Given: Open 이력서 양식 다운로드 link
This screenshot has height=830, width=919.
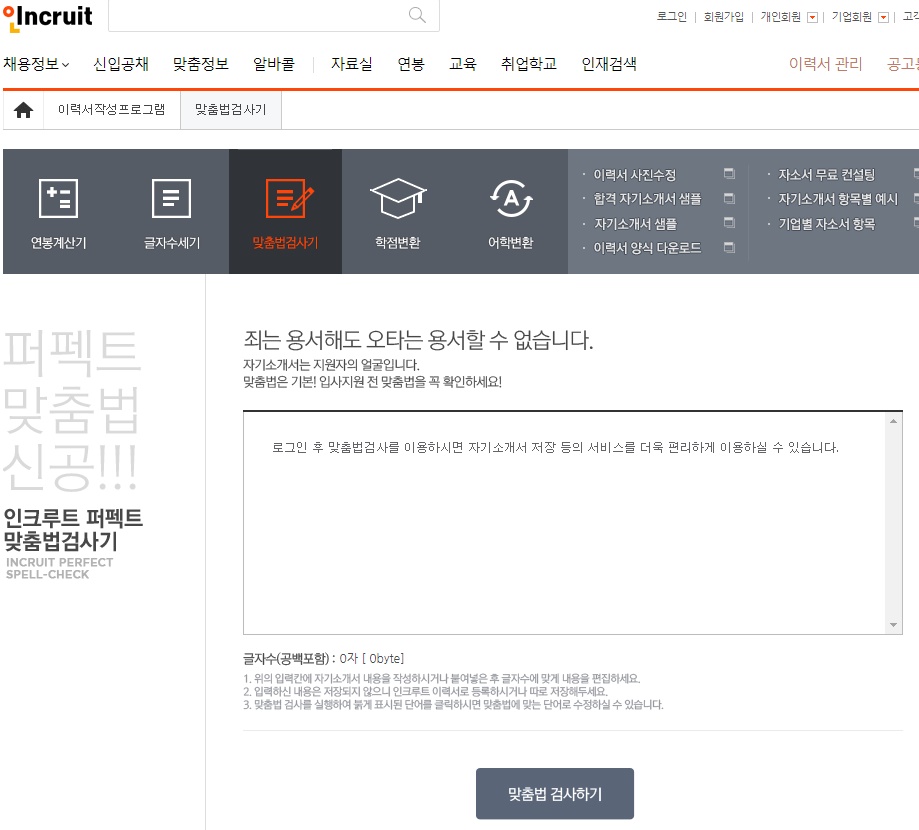Looking at the screenshot, I should click(x=647, y=248).
